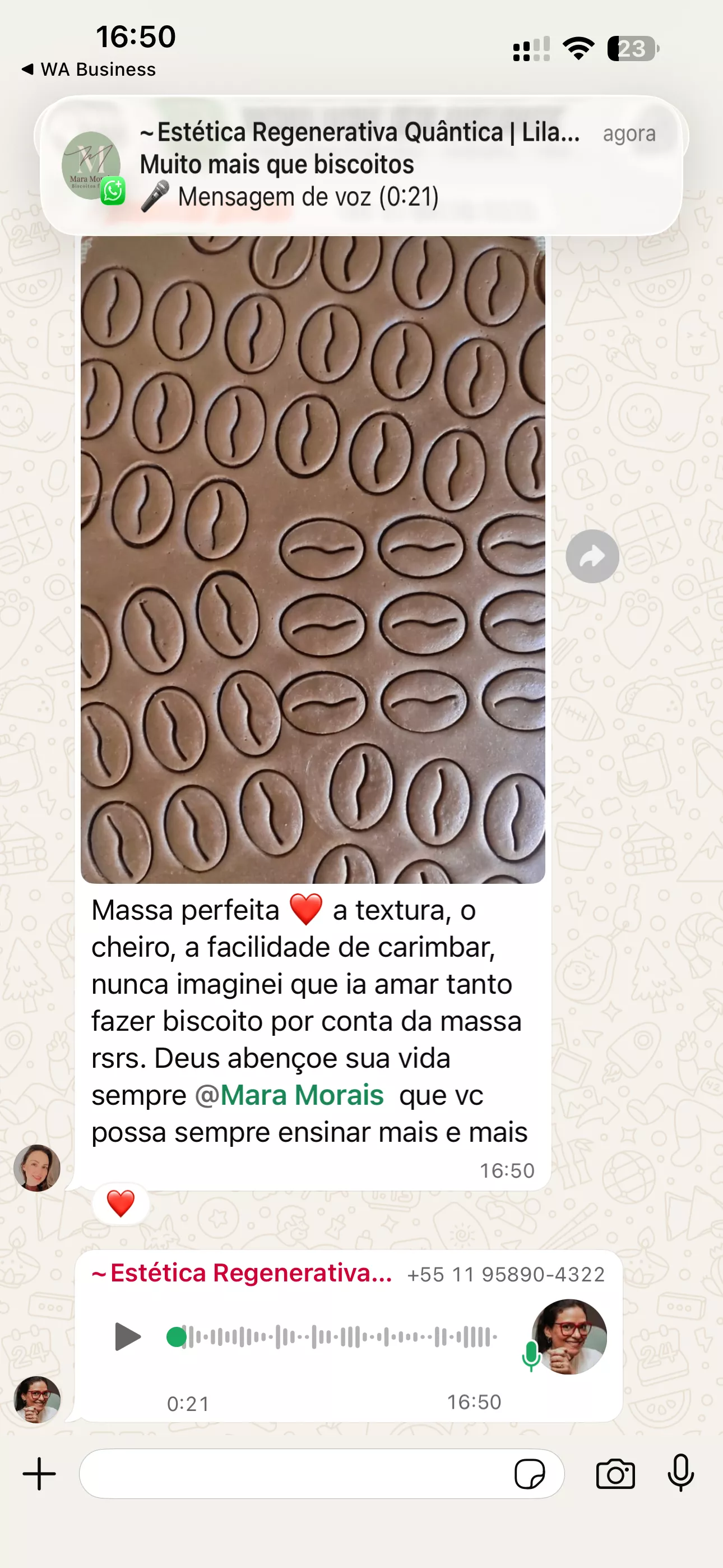This screenshot has height=1568, width=723.
Task: Tap the @Mara Morais mention
Action: 290,1095
